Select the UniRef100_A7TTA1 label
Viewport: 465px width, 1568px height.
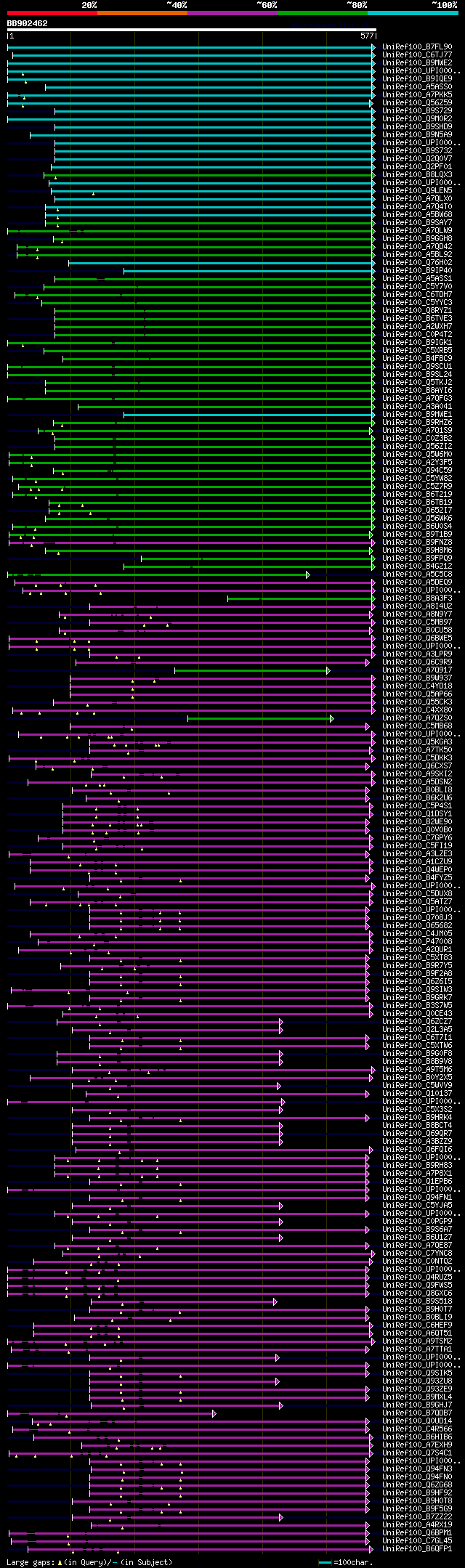point(417,1349)
